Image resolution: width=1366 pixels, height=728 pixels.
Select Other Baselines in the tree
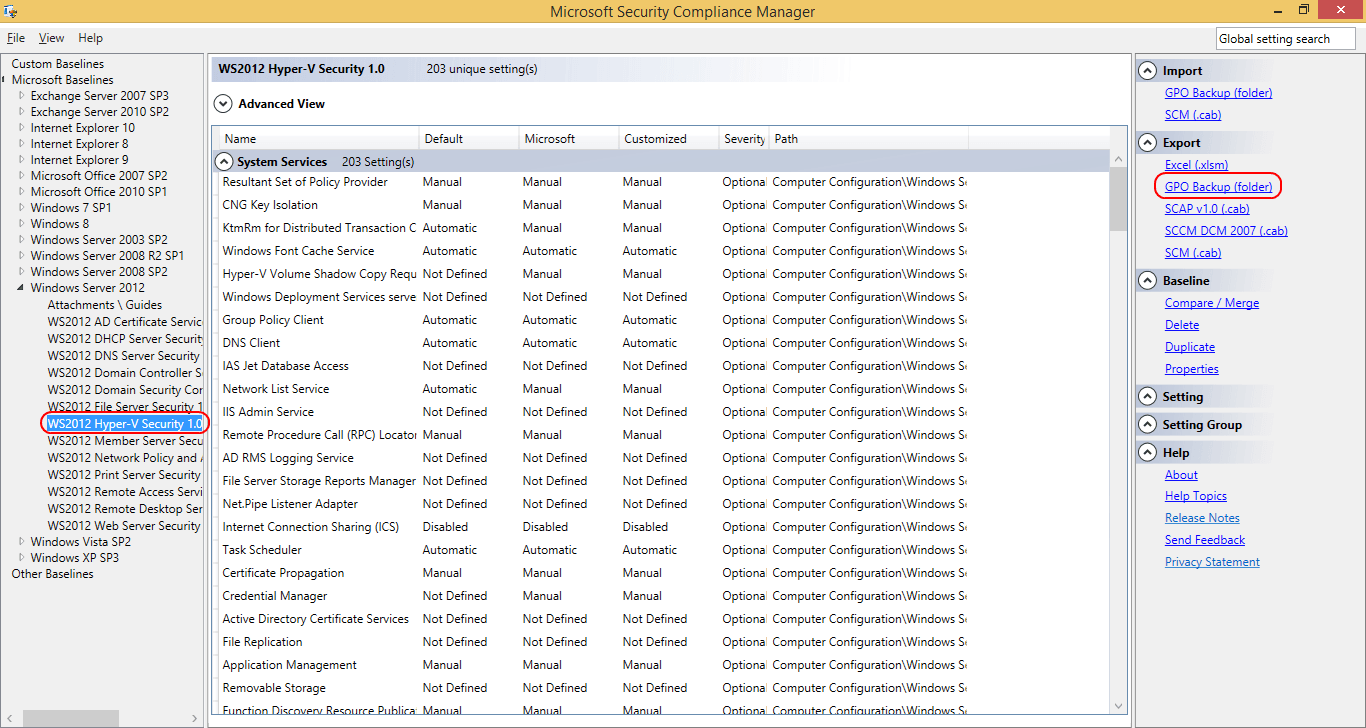point(52,574)
